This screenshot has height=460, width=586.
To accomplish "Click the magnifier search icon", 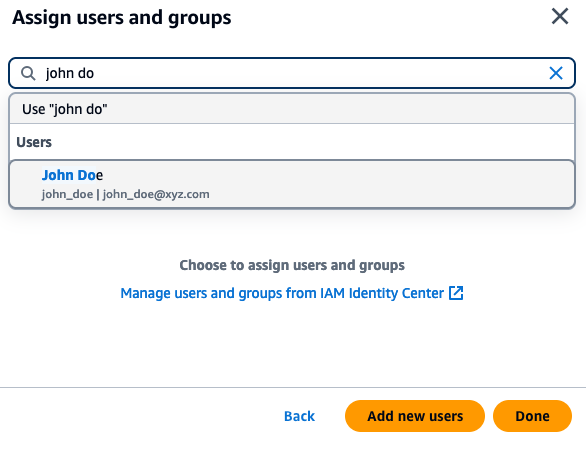I will pos(28,73).
